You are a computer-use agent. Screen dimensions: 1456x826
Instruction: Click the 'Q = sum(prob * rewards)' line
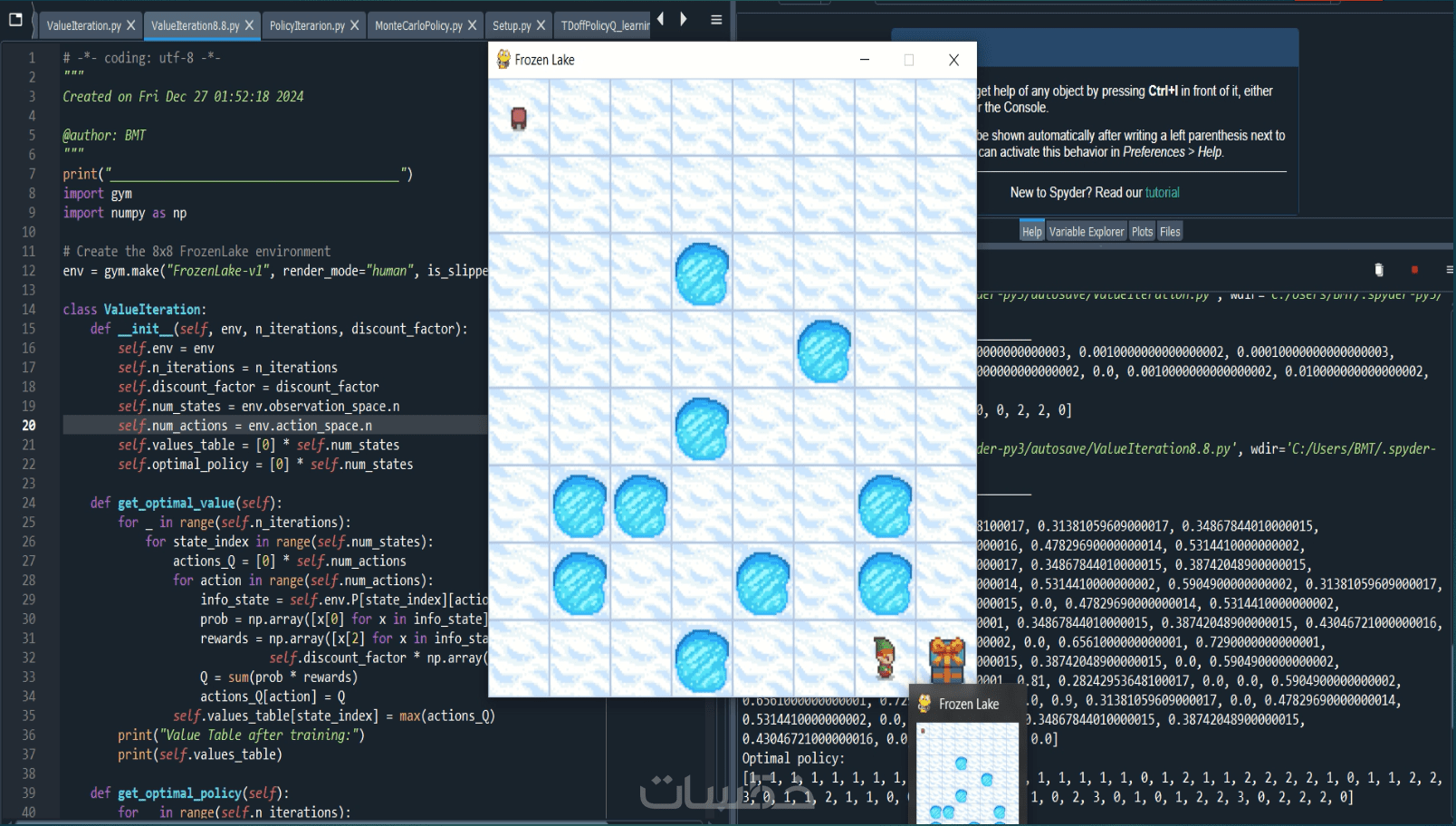(279, 677)
